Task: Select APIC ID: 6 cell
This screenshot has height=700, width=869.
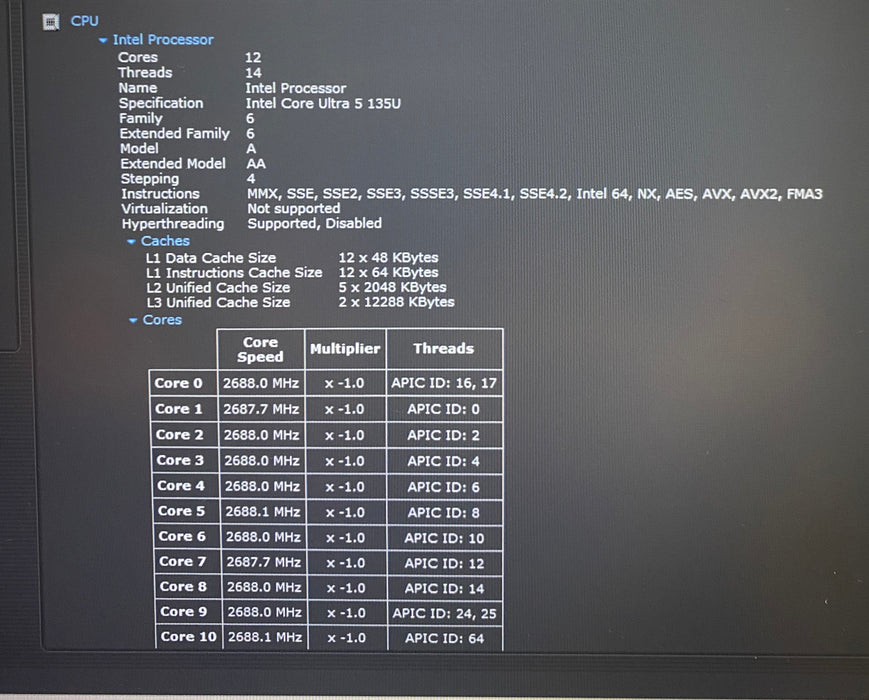Action: tap(444, 487)
